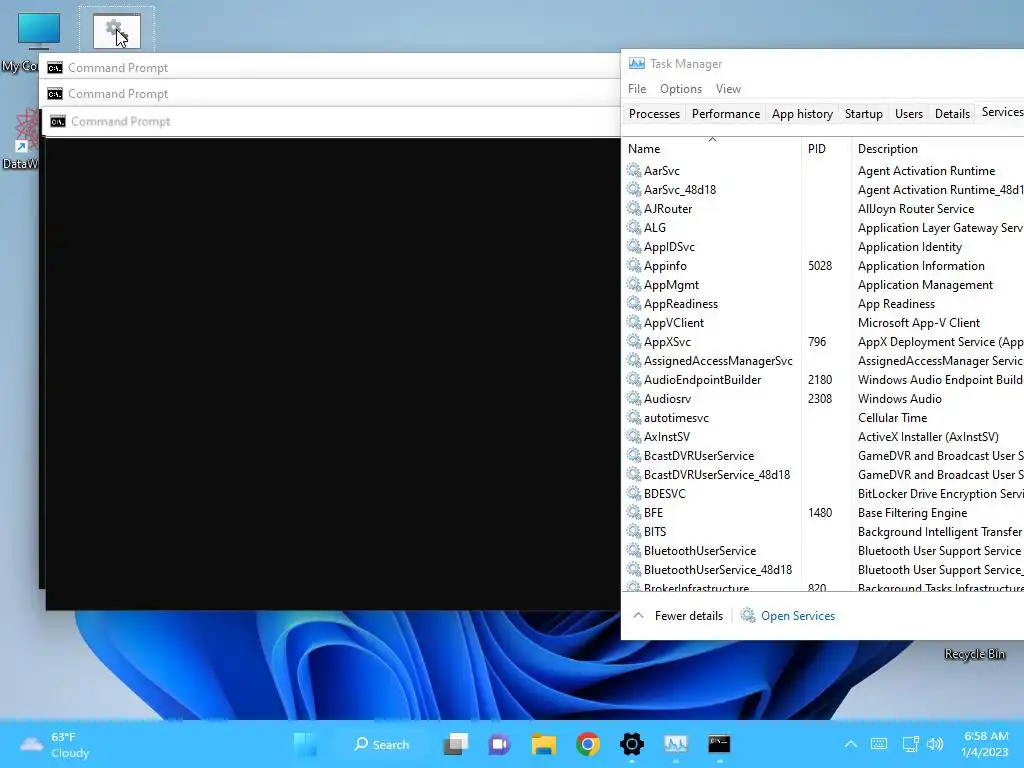The height and width of the screenshot is (768, 1024).
Task: Click the volume speaker tray icon
Action: coord(935,744)
